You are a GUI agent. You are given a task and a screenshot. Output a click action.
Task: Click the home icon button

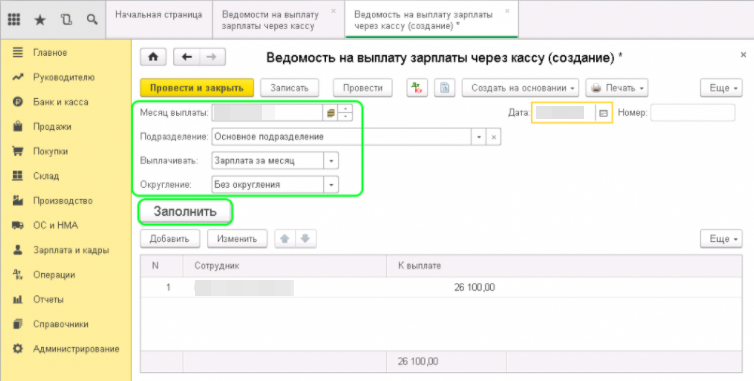tap(153, 57)
